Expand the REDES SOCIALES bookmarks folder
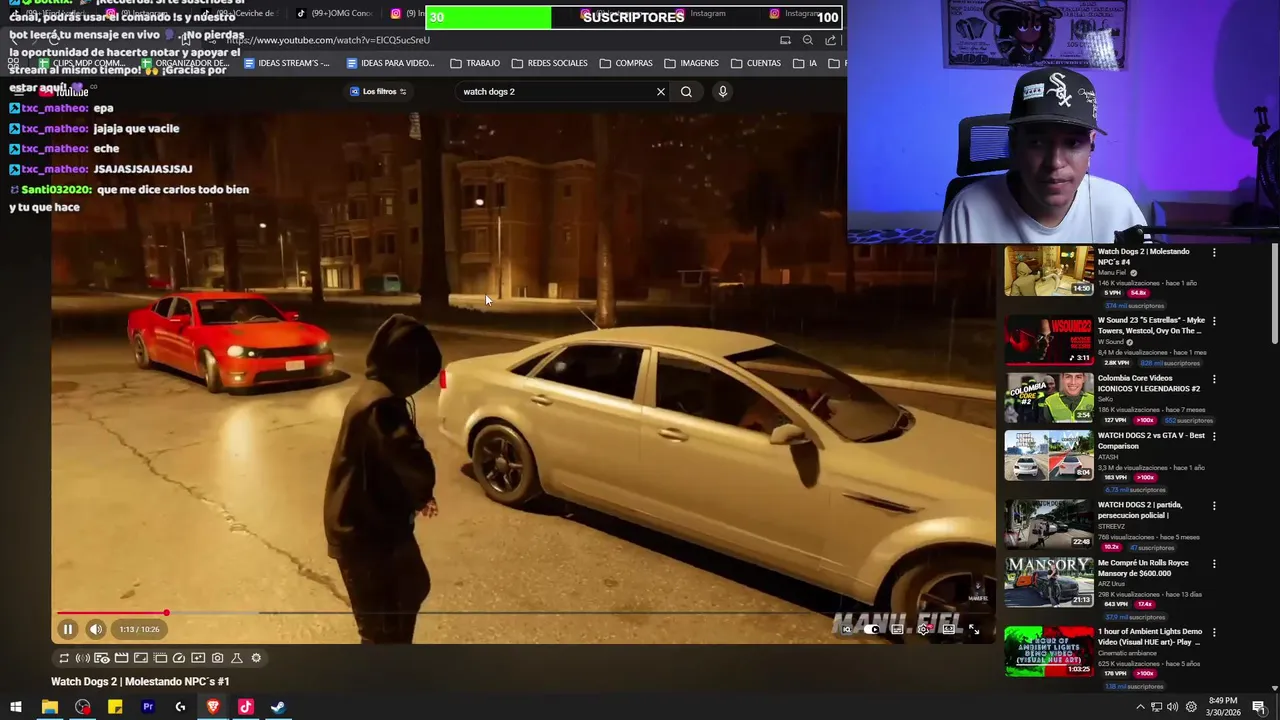The height and width of the screenshot is (720, 1280). point(549,63)
